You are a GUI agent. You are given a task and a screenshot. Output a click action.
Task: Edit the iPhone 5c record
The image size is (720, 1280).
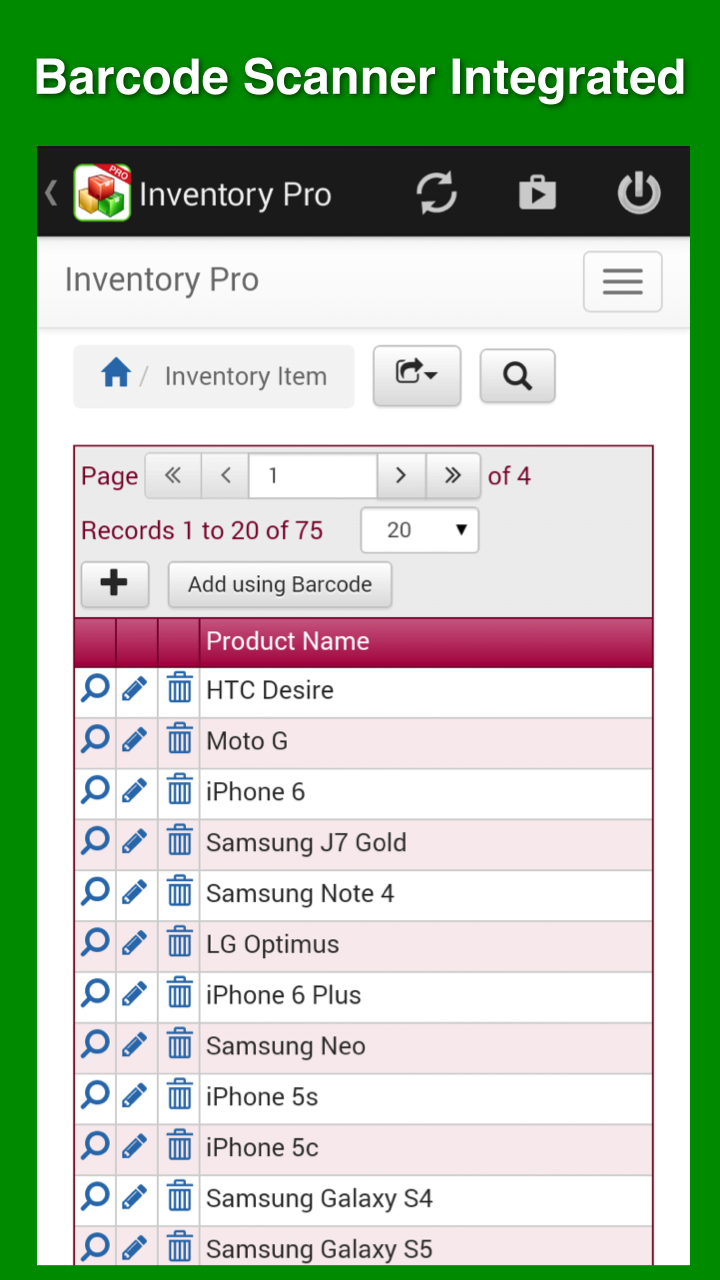135,1148
